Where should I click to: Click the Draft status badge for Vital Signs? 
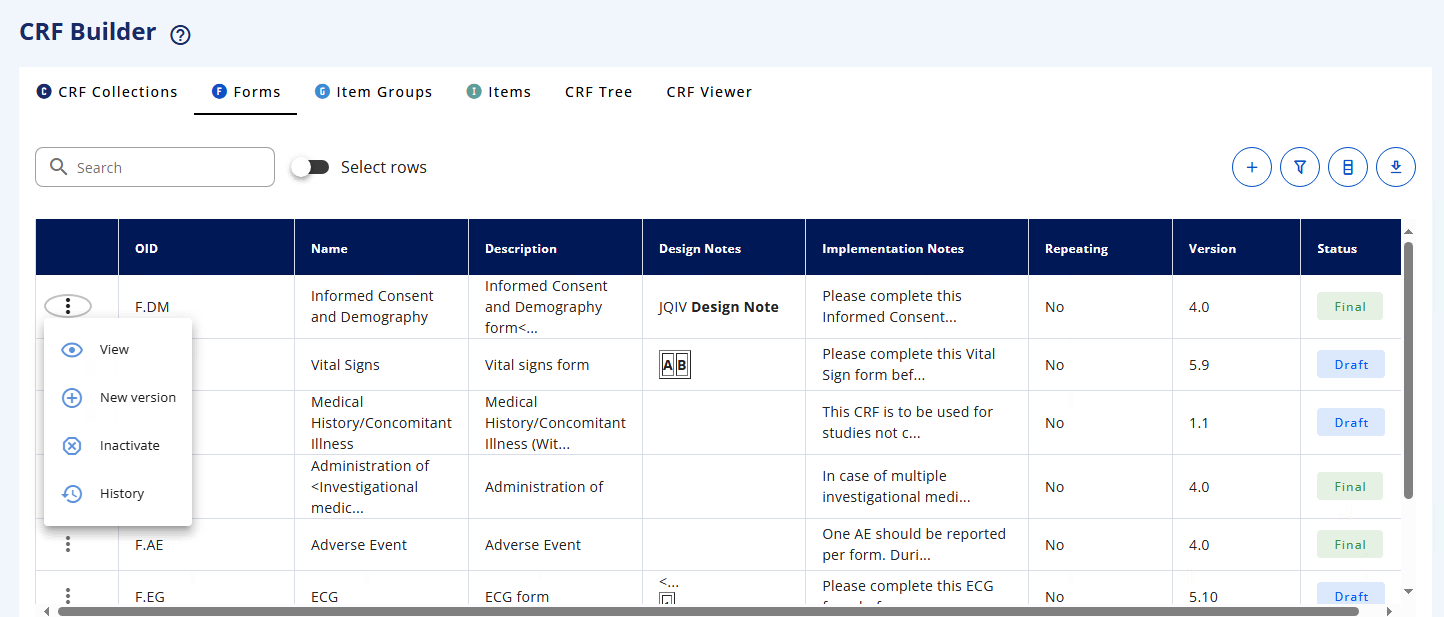[x=1351, y=364]
